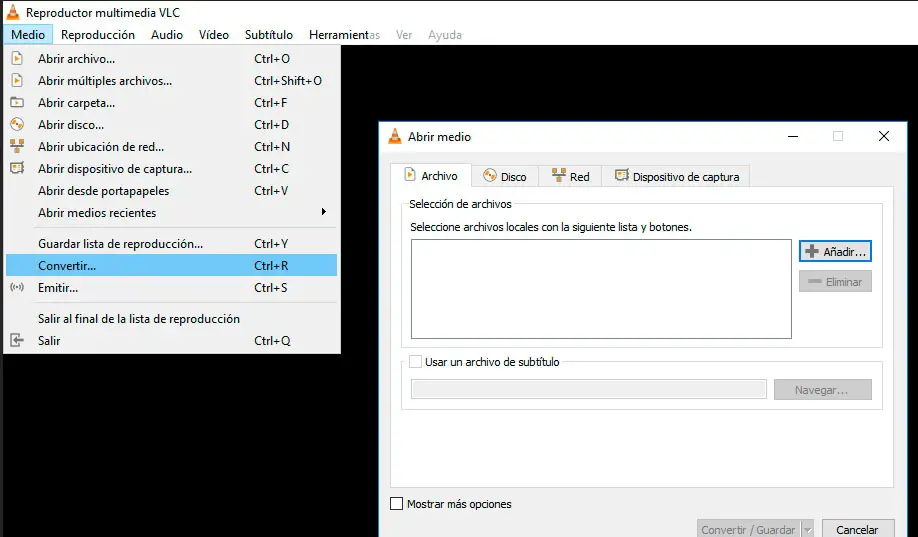Viewport: 918px width, 537px height.
Task: Open the Herramientas menu
Action: [x=344, y=35]
